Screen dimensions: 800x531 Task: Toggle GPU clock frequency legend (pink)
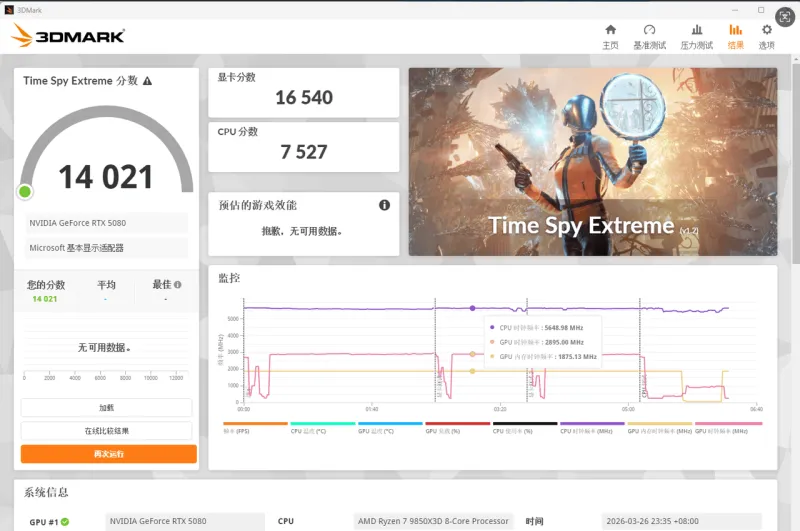click(728, 427)
